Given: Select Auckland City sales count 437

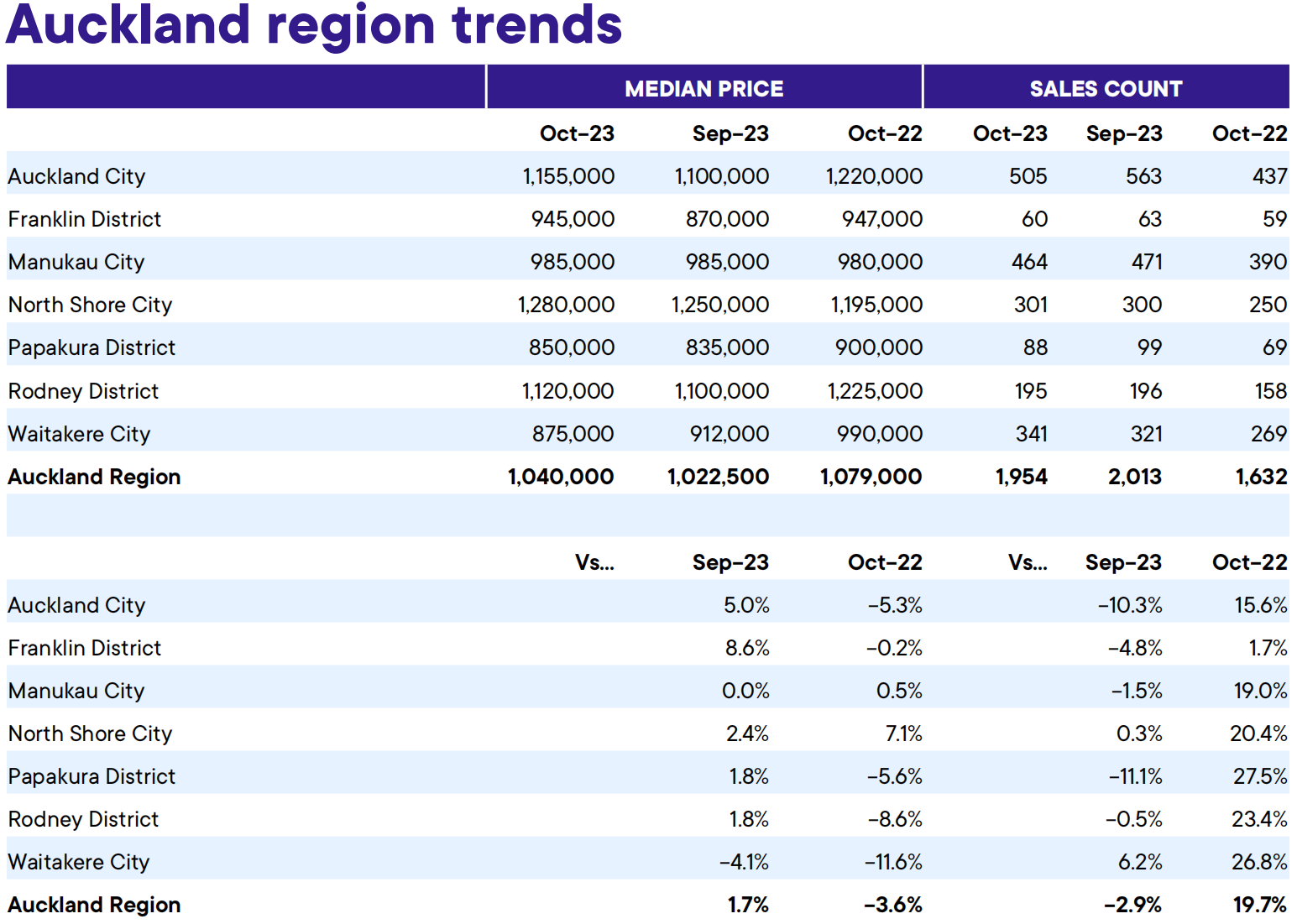Looking at the screenshot, I should (1269, 176).
